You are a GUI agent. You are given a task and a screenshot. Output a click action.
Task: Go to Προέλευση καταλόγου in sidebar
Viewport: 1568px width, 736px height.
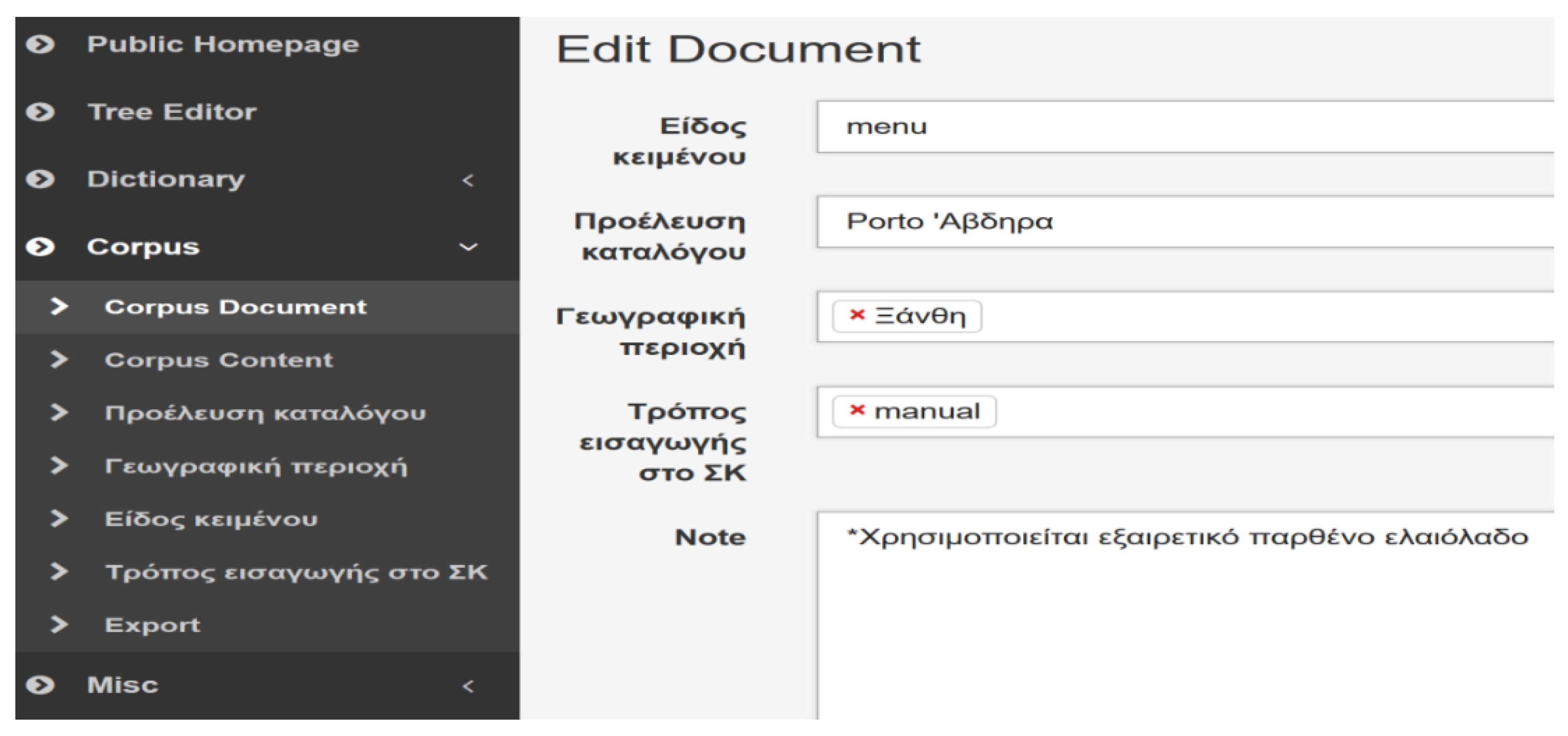[x=265, y=413]
